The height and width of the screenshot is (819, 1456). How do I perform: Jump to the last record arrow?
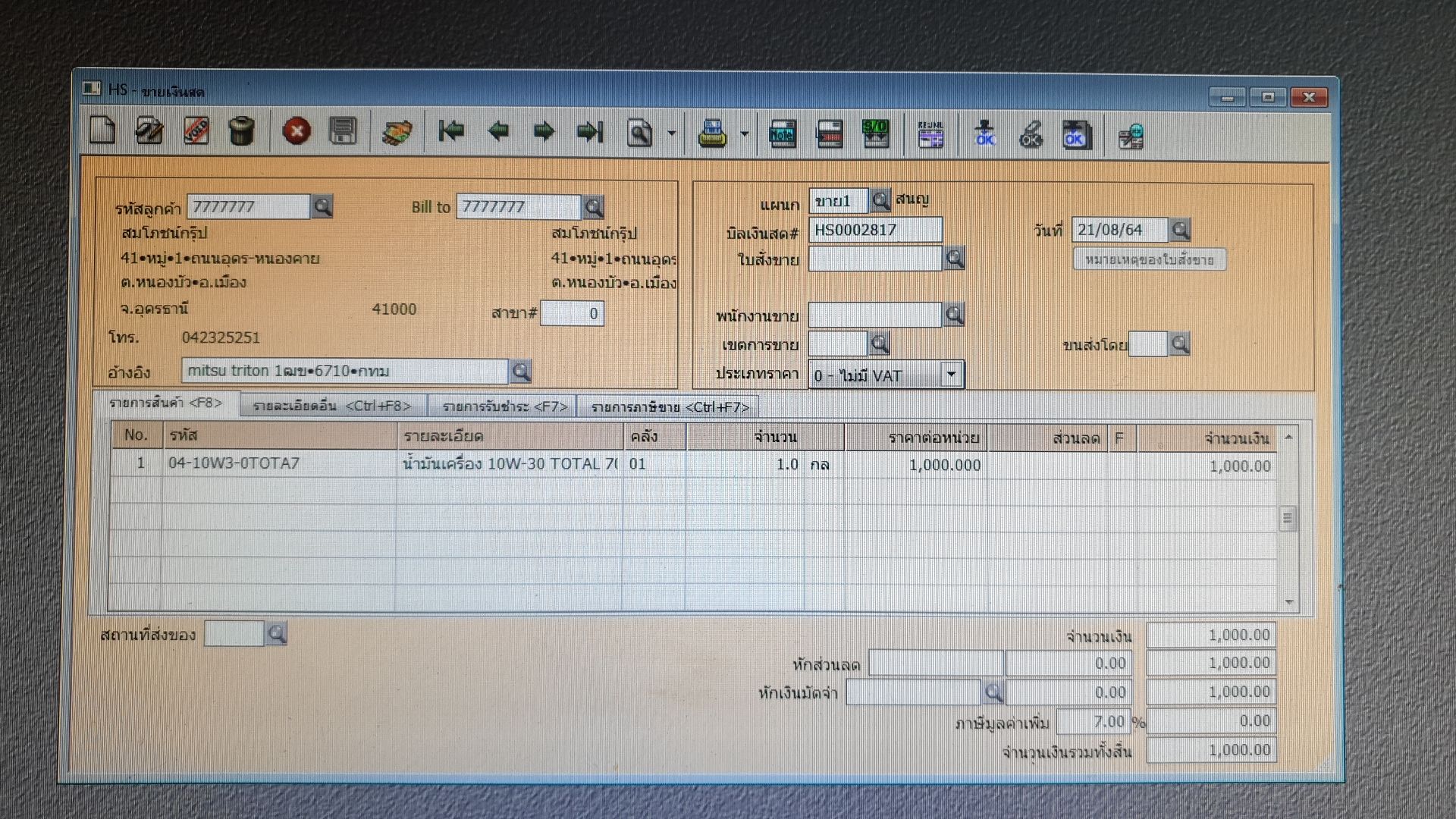click(590, 131)
